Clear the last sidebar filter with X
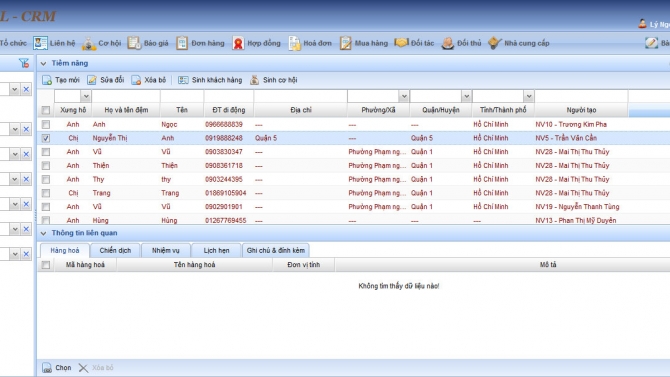Image resolution: width=670 pixels, height=377 pixels. click(26, 254)
